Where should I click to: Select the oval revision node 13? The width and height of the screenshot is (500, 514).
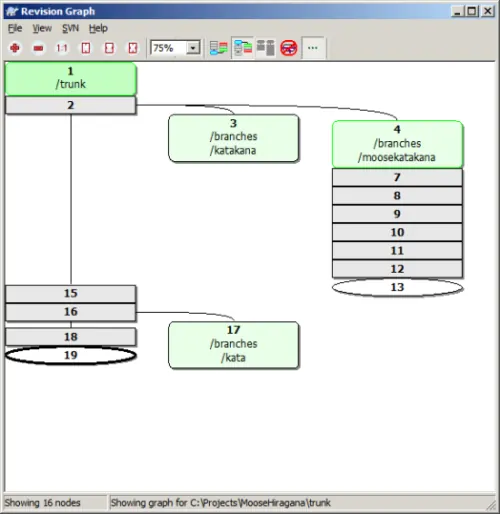397,287
